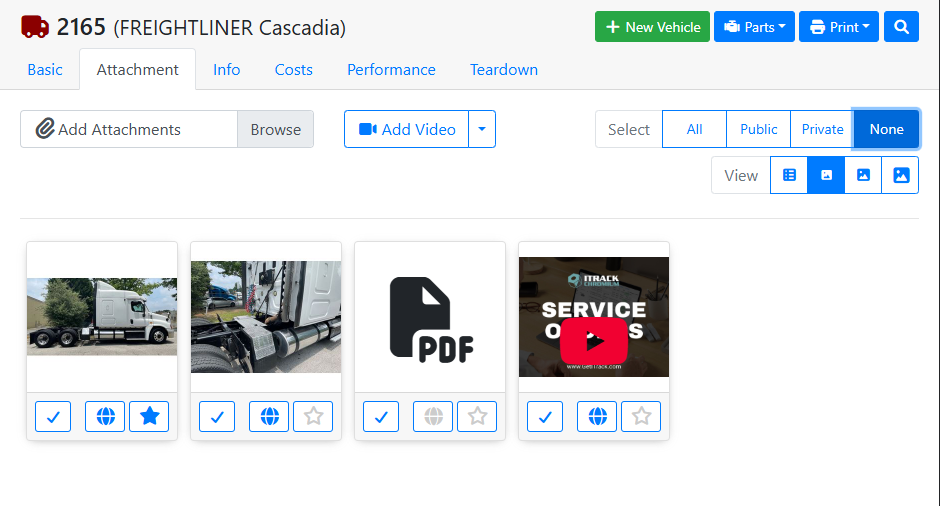Select All attachments
This screenshot has width=940, height=506.
pyautogui.click(x=694, y=129)
